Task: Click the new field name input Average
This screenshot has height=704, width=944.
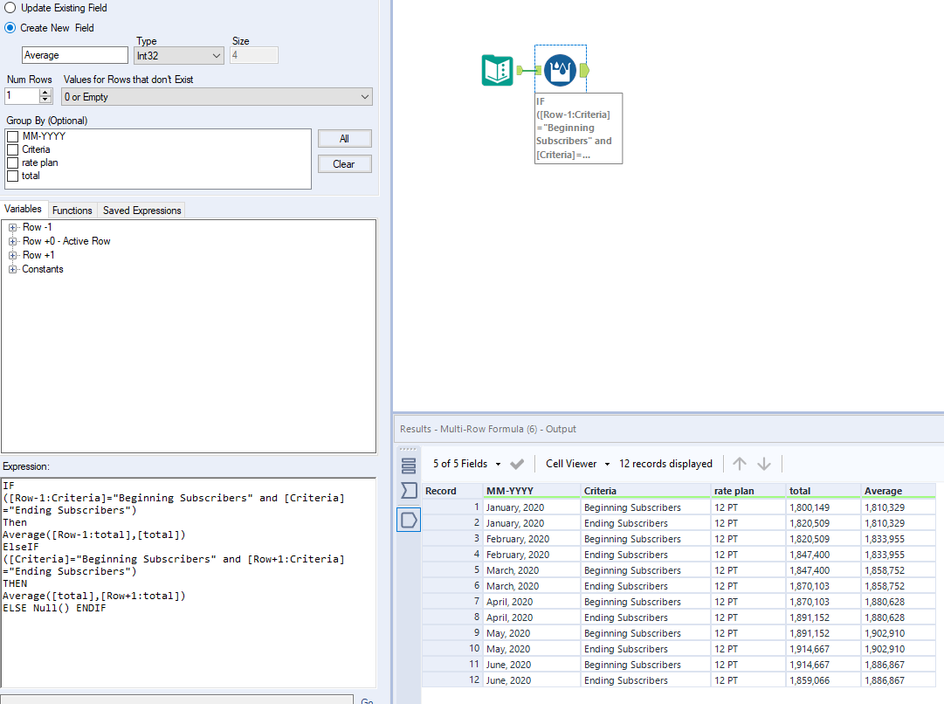Action: [x=75, y=55]
